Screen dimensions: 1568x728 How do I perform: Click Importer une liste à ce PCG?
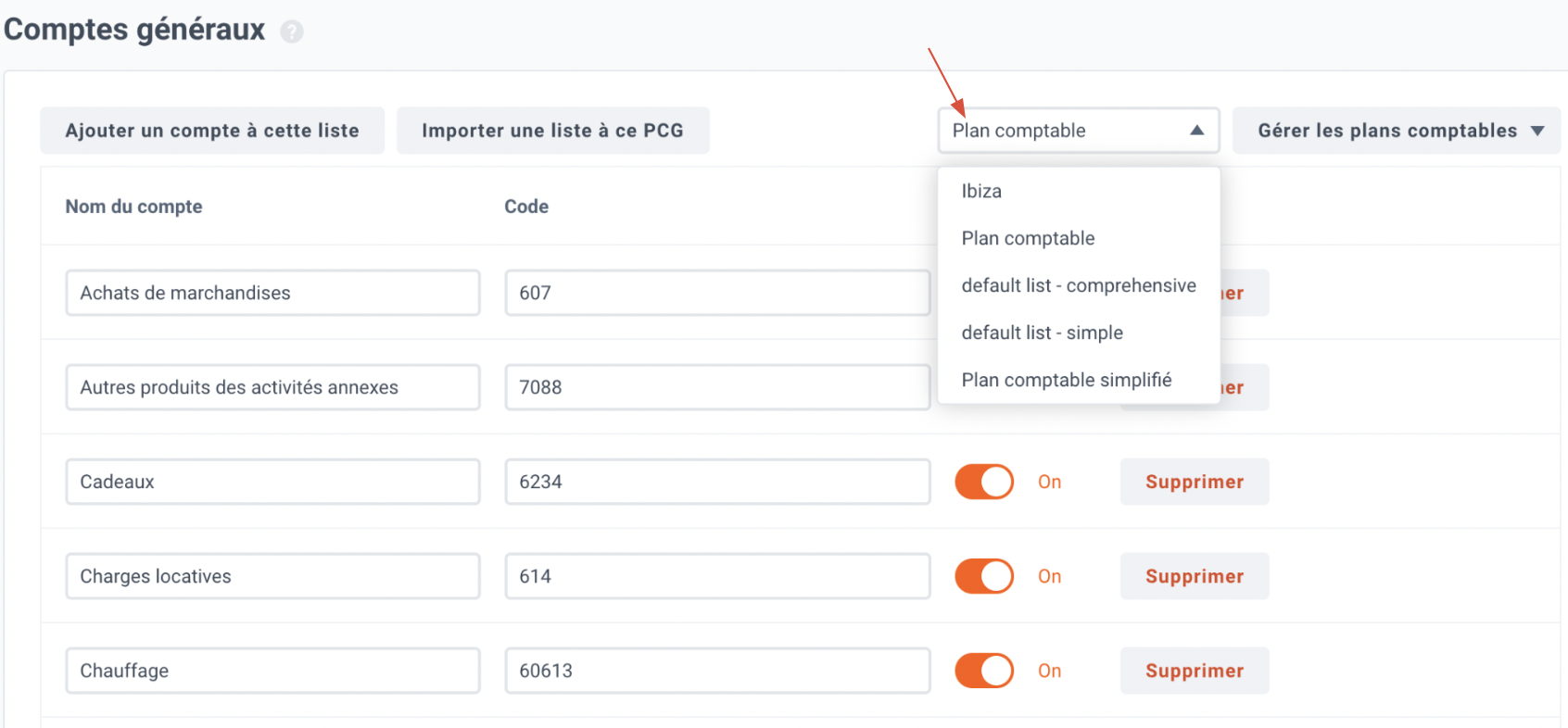tap(553, 131)
